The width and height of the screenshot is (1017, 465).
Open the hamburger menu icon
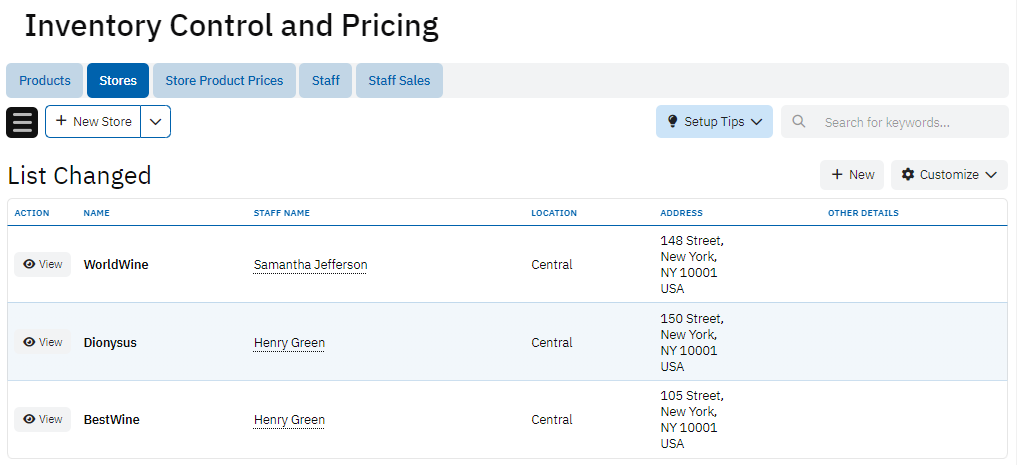(22, 122)
